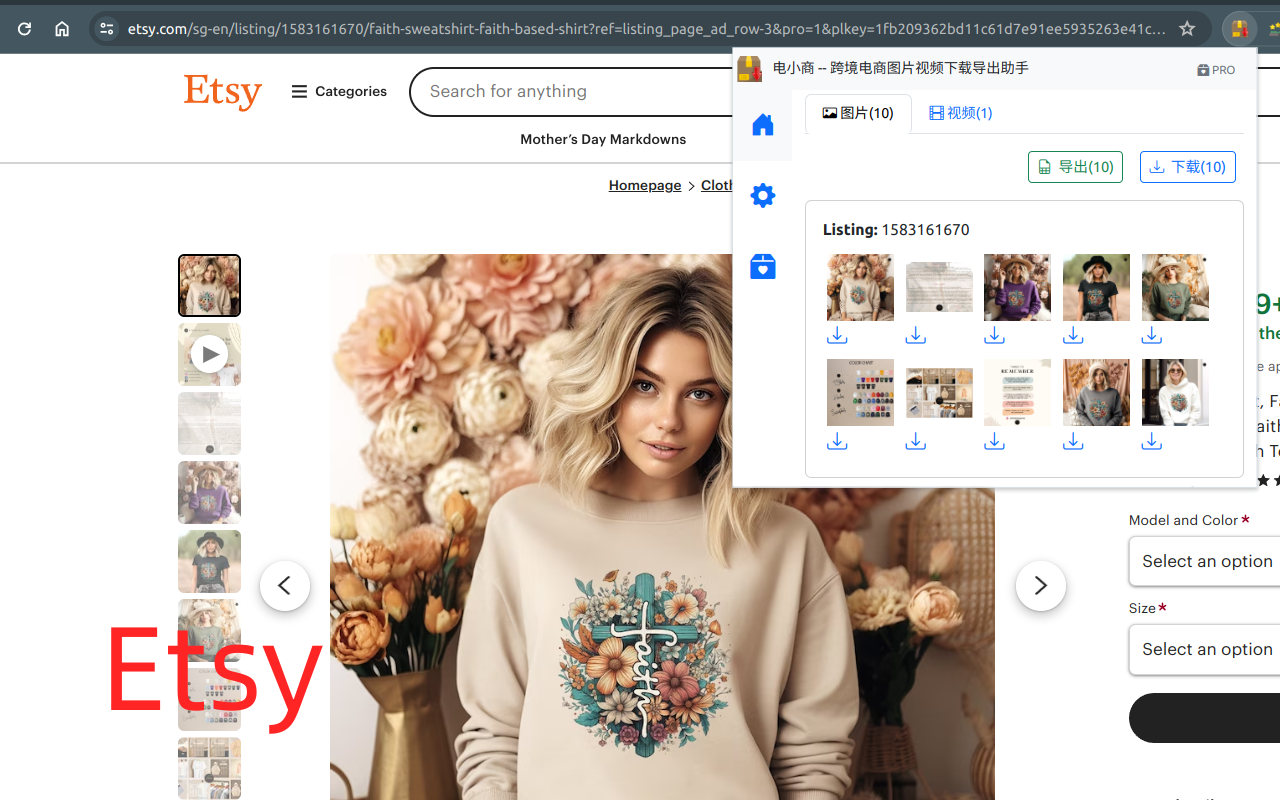The width and height of the screenshot is (1280, 800).
Task: Open the browser home page
Action: coord(62,28)
